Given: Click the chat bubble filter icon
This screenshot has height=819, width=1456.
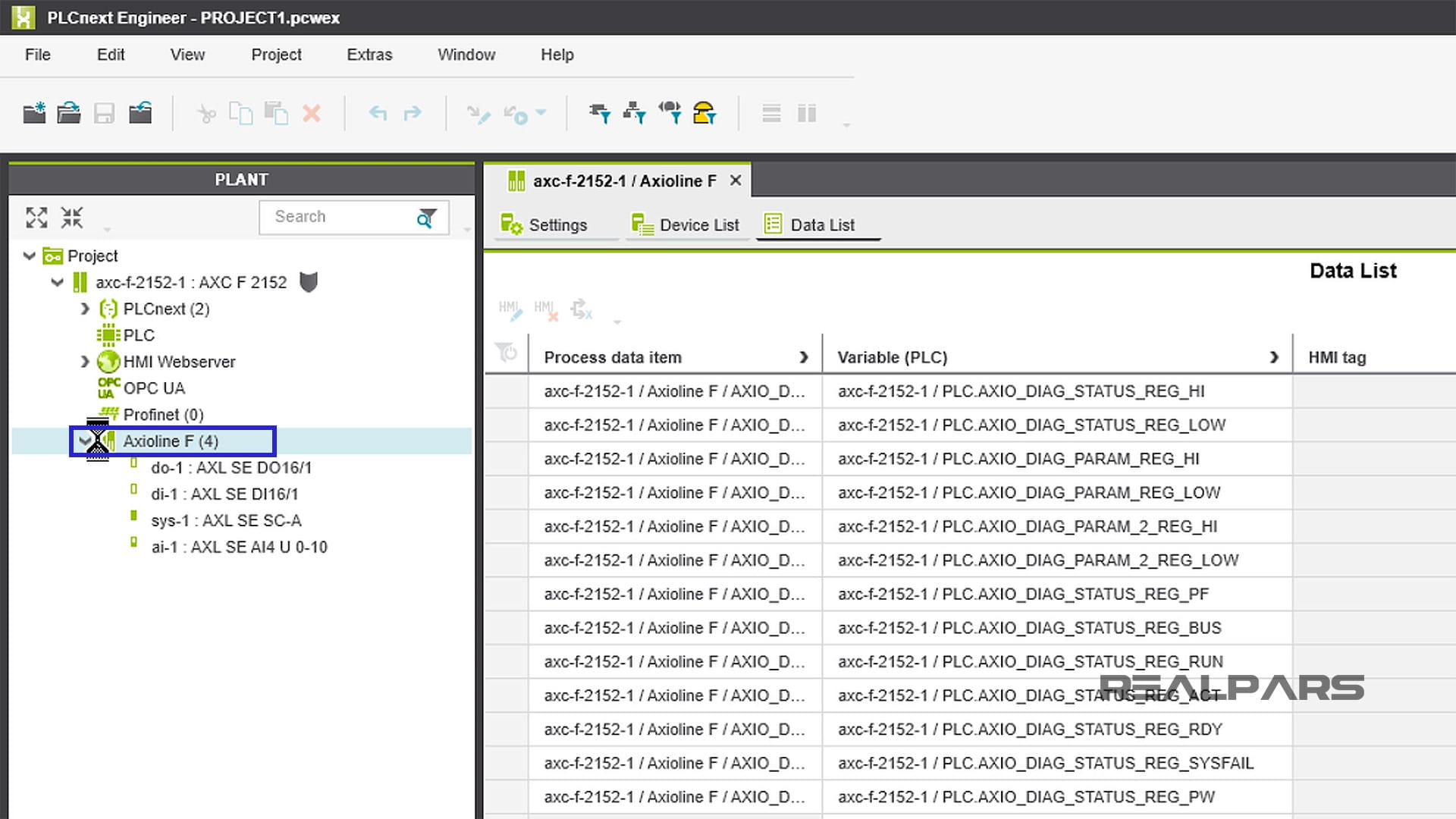Looking at the screenshot, I should coord(670,113).
